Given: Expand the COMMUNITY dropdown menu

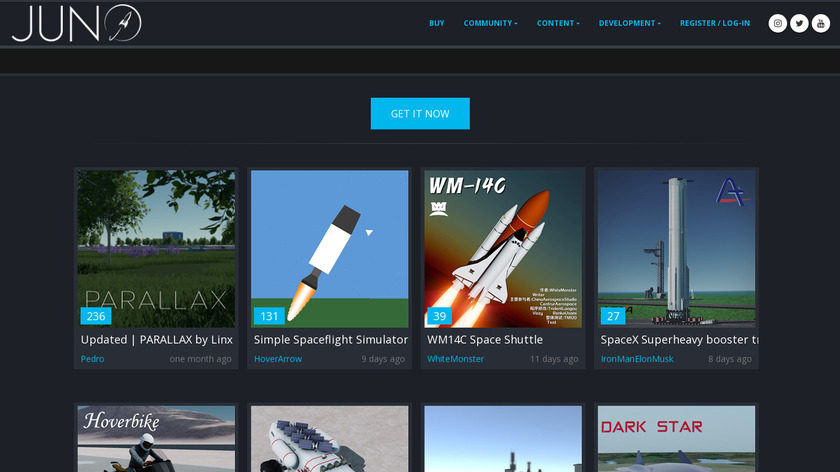Looking at the screenshot, I should click(490, 23).
